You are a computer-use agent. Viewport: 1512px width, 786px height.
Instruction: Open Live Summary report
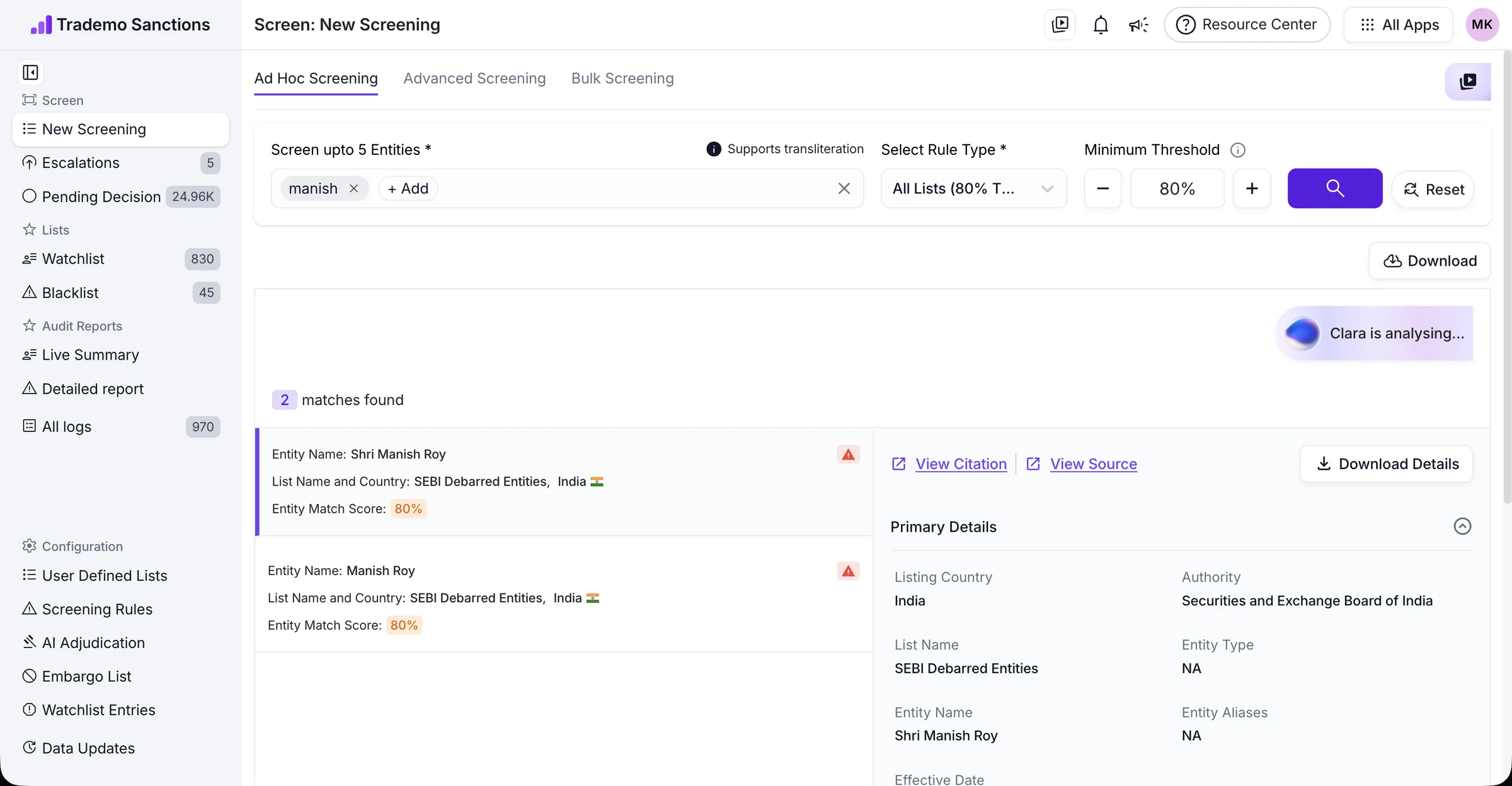click(x=120, y=355)
